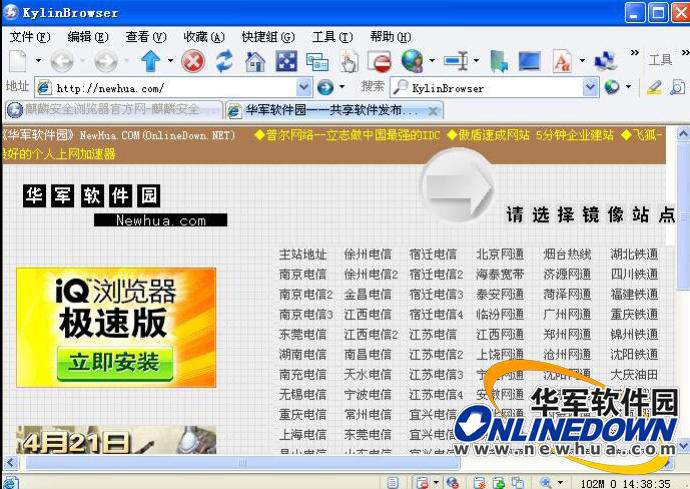
Task: Click the 立即安装 green install button
Action: (114, 363)
